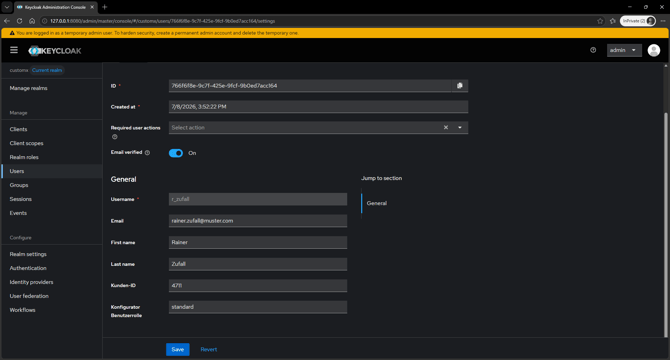Open the Clients page

[18, 129]
